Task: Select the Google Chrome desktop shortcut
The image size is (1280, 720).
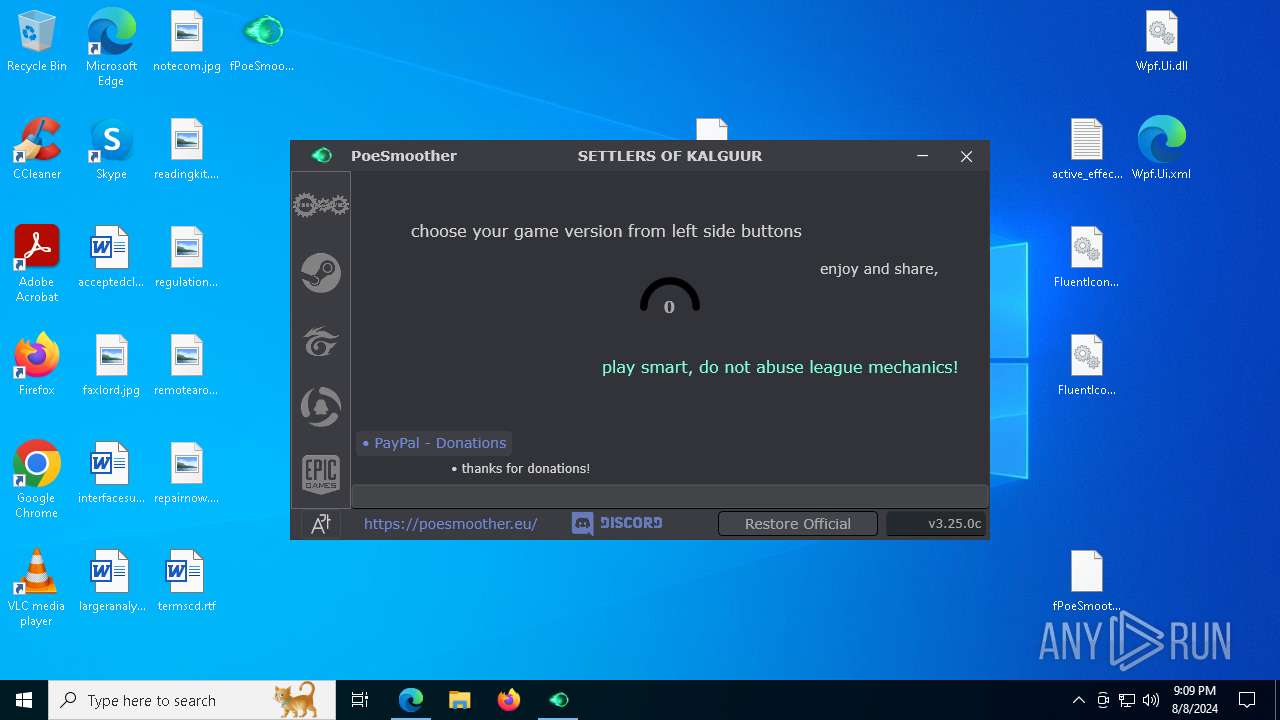Action: pos(37,480)
